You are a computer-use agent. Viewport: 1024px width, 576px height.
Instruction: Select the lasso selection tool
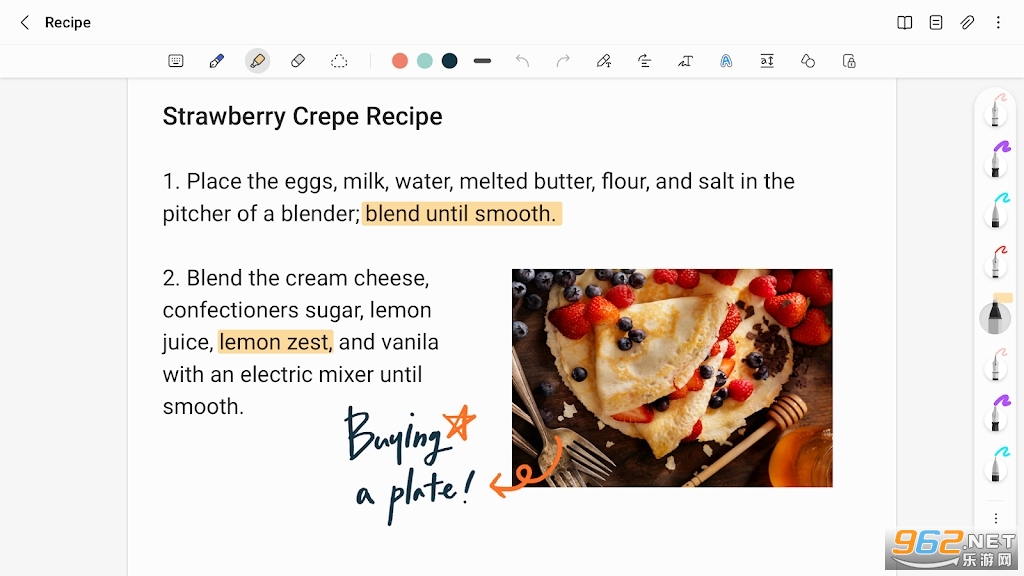pyautogui.click(x=339, y=61)
